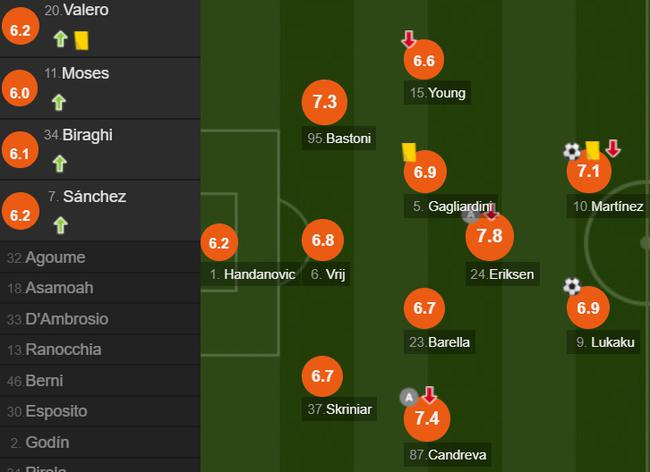Open Eriksen's 7.8 rating circle

coord(489,237)
